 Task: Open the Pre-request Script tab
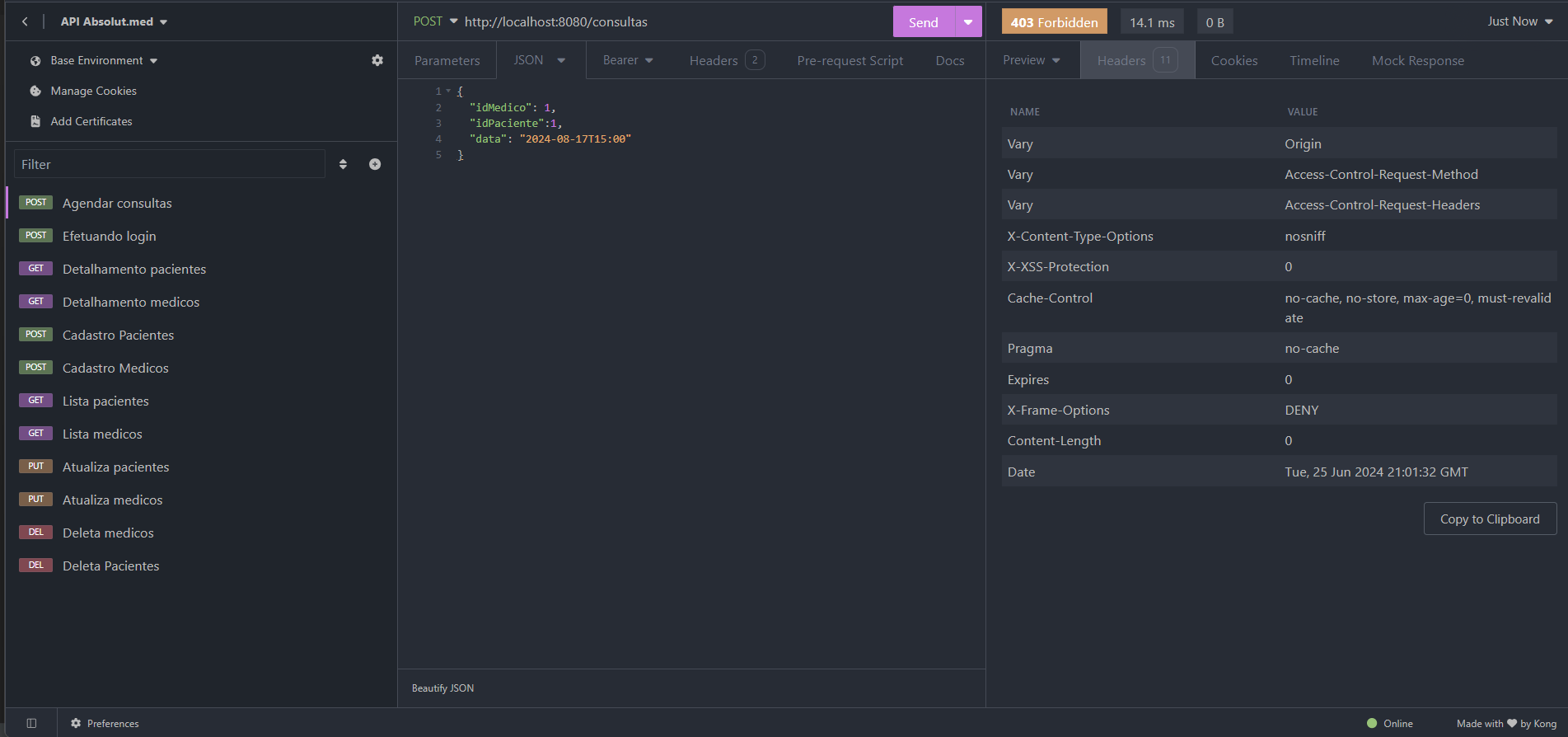850,60
